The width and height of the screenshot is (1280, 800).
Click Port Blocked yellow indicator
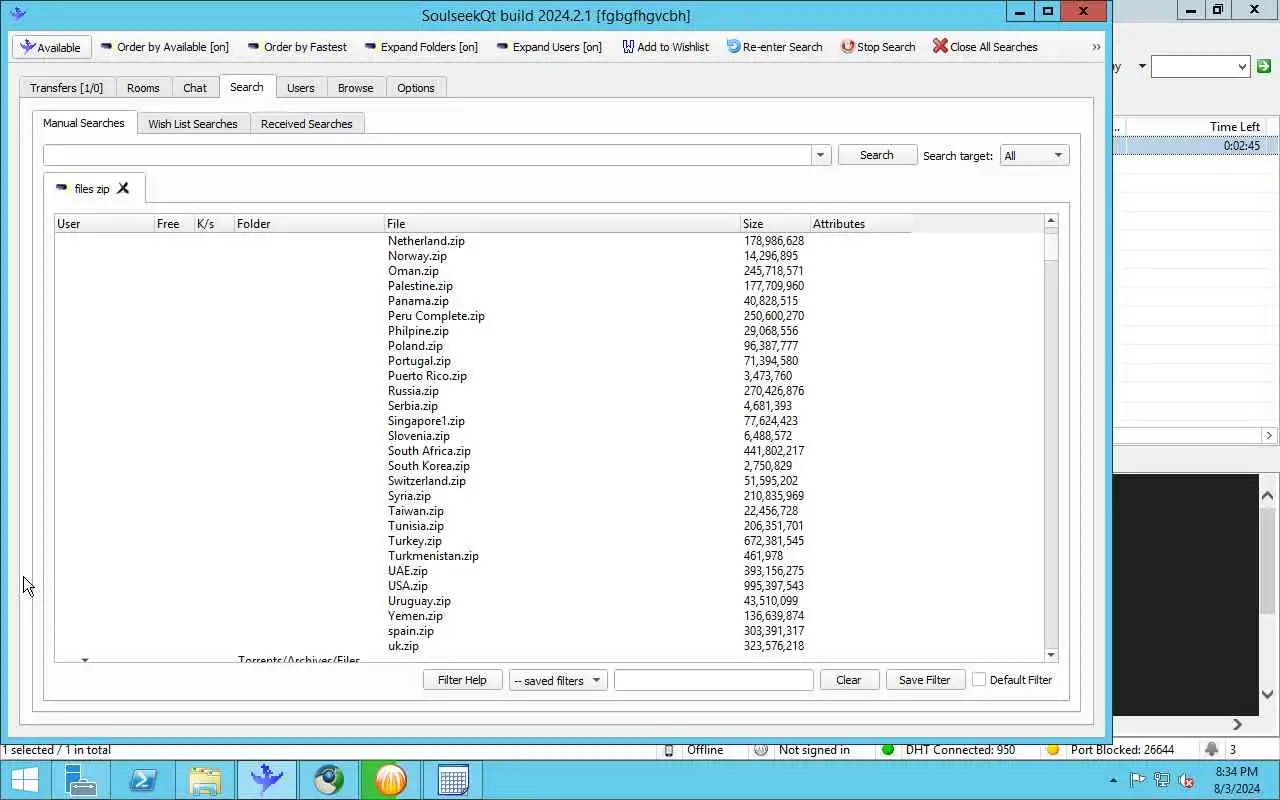[1052, 750]
